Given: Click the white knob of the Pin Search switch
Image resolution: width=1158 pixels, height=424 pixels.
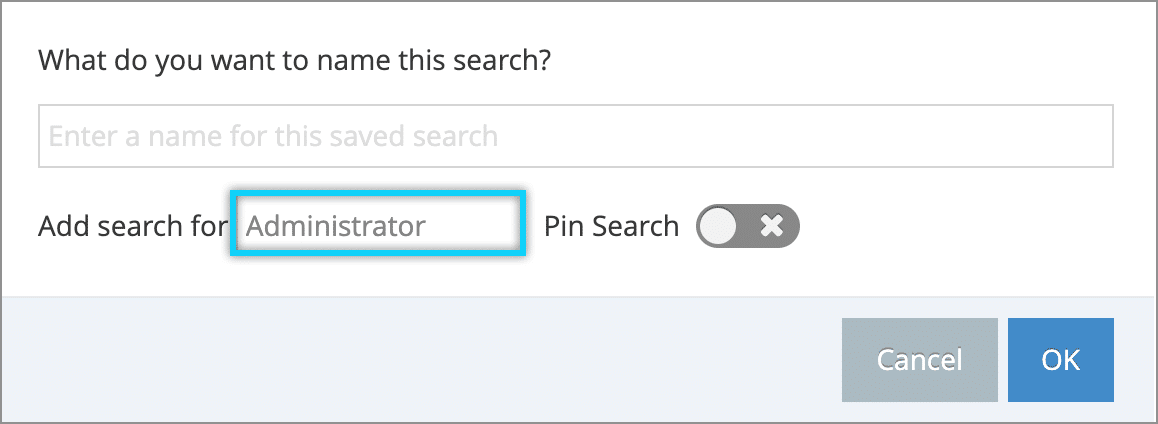Looking at the screenshot, I should tap(719, 226).
